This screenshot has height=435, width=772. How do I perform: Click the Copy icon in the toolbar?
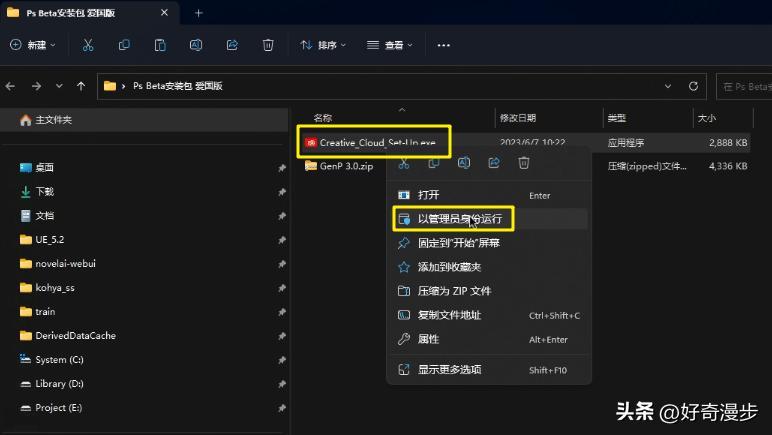pyautogui.click(x=124, y=45)
